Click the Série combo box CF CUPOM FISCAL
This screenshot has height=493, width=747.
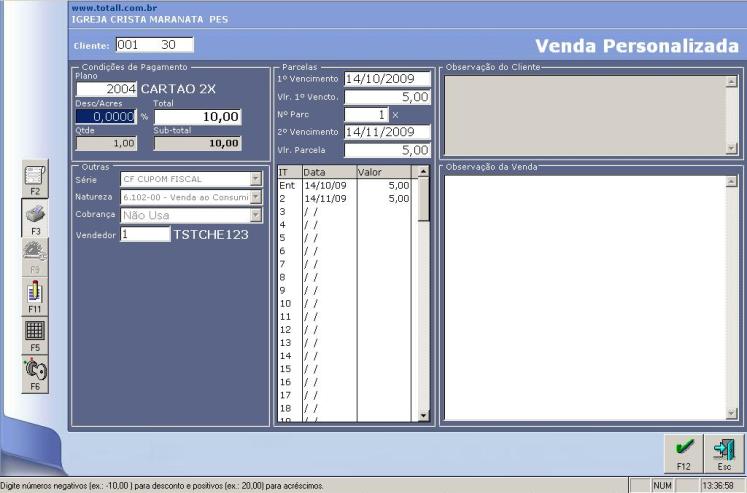point(191,179)
